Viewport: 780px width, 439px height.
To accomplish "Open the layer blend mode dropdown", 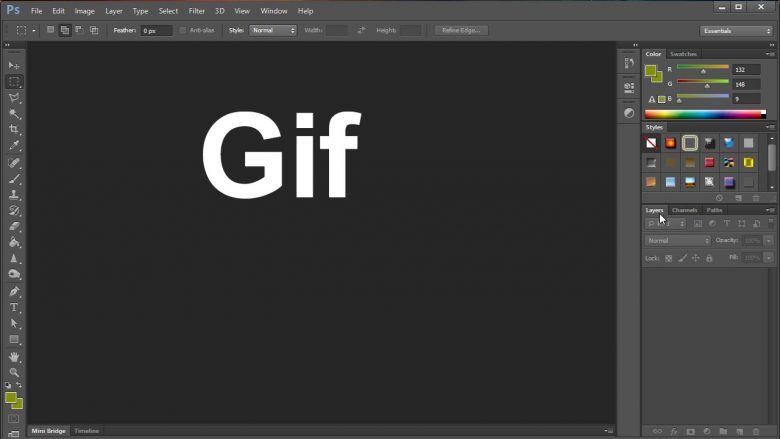I will pos(678,241).
